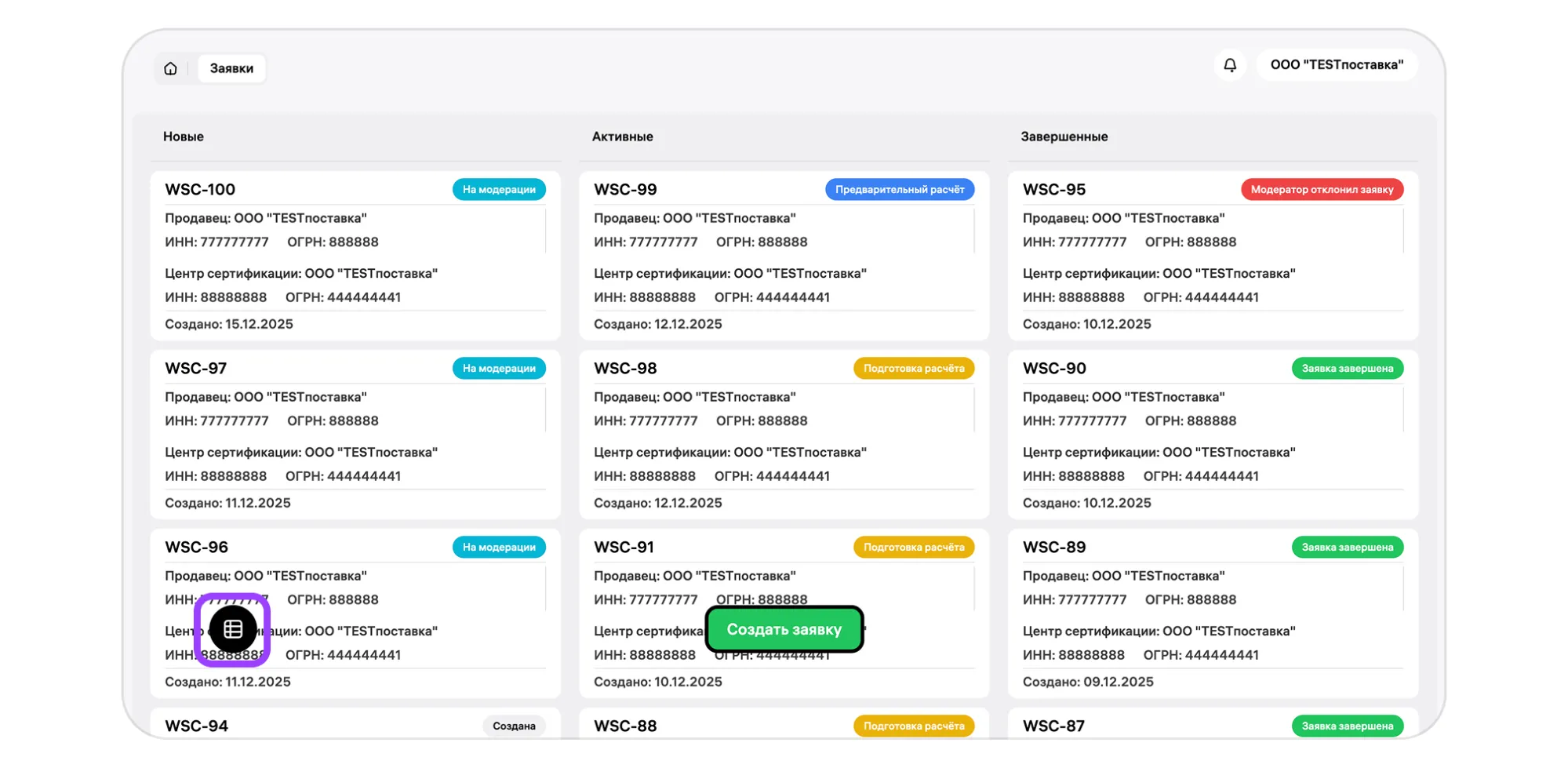Open the ООО "TESTпоставка" account menu

pos(1337,65)
